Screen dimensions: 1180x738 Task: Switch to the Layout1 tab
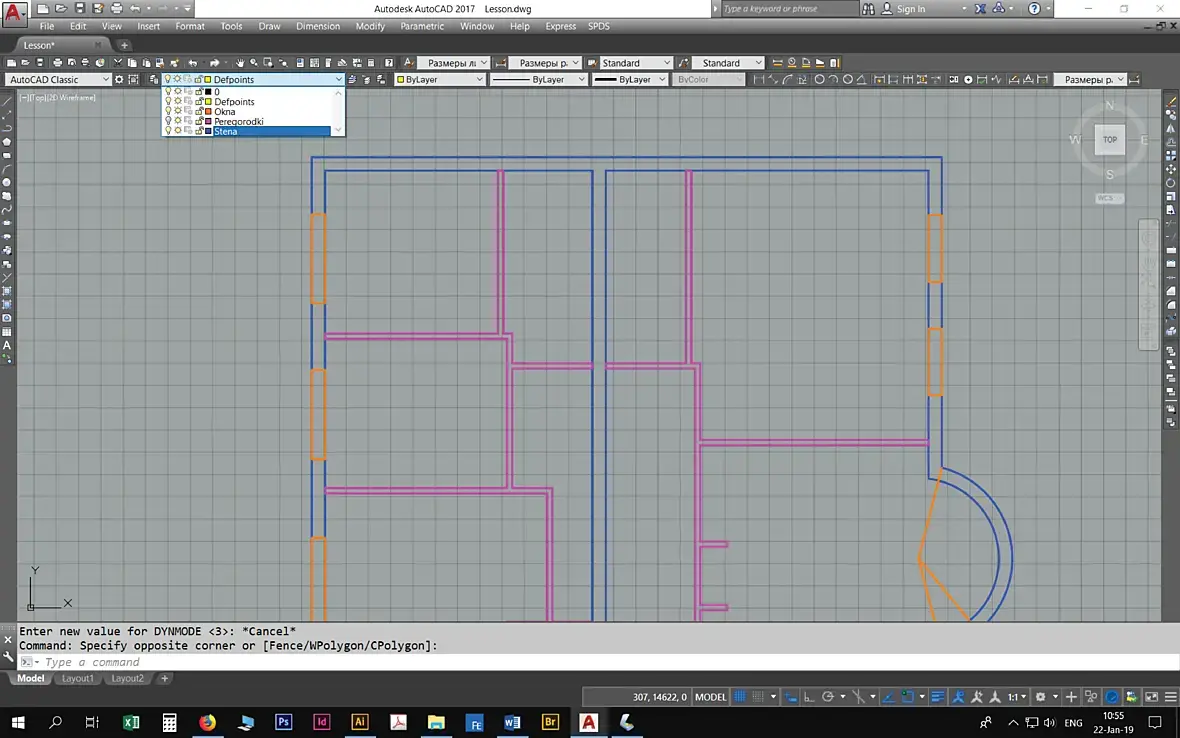78,679
